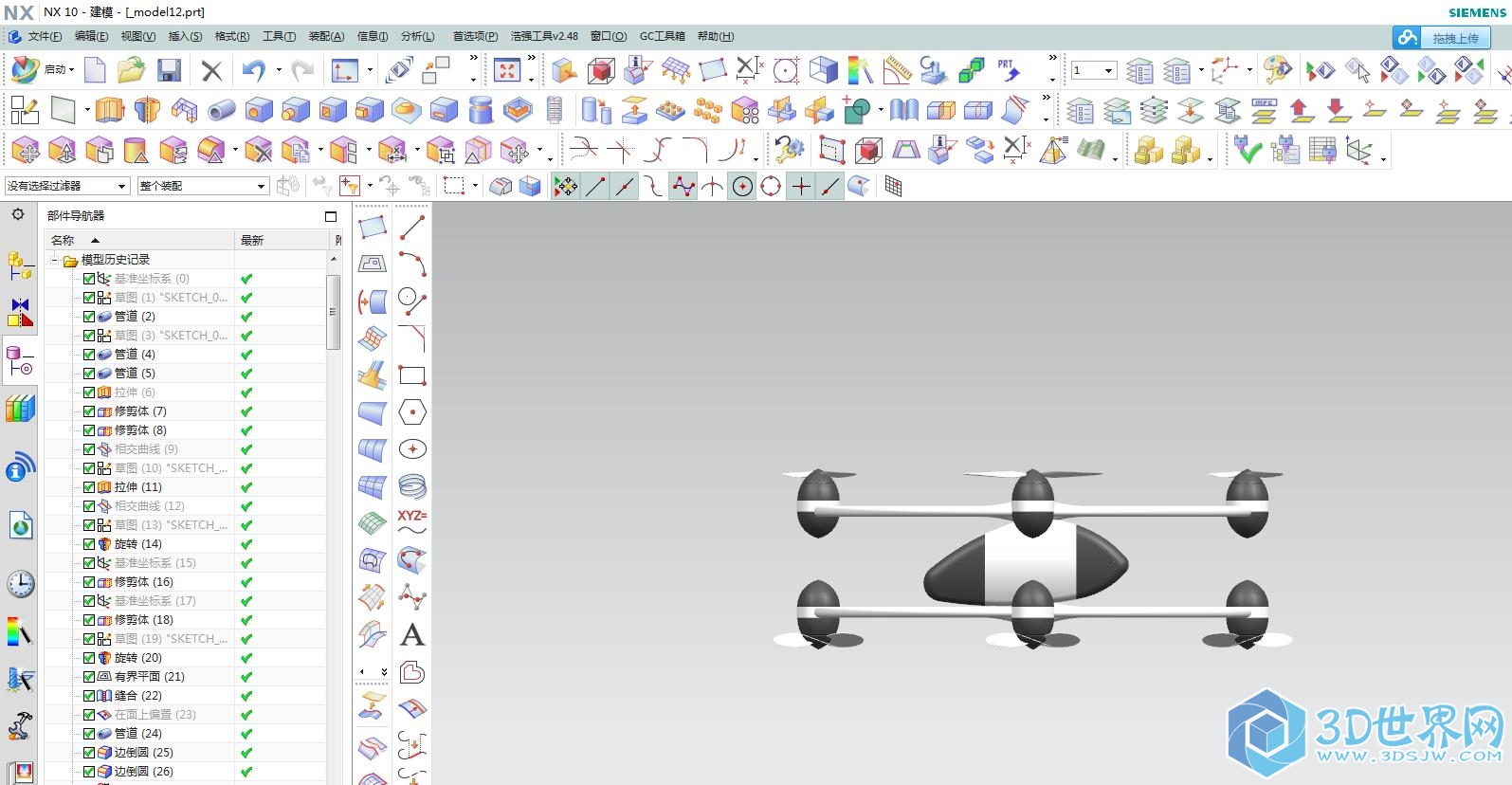Click the Delete X icon

211,70
